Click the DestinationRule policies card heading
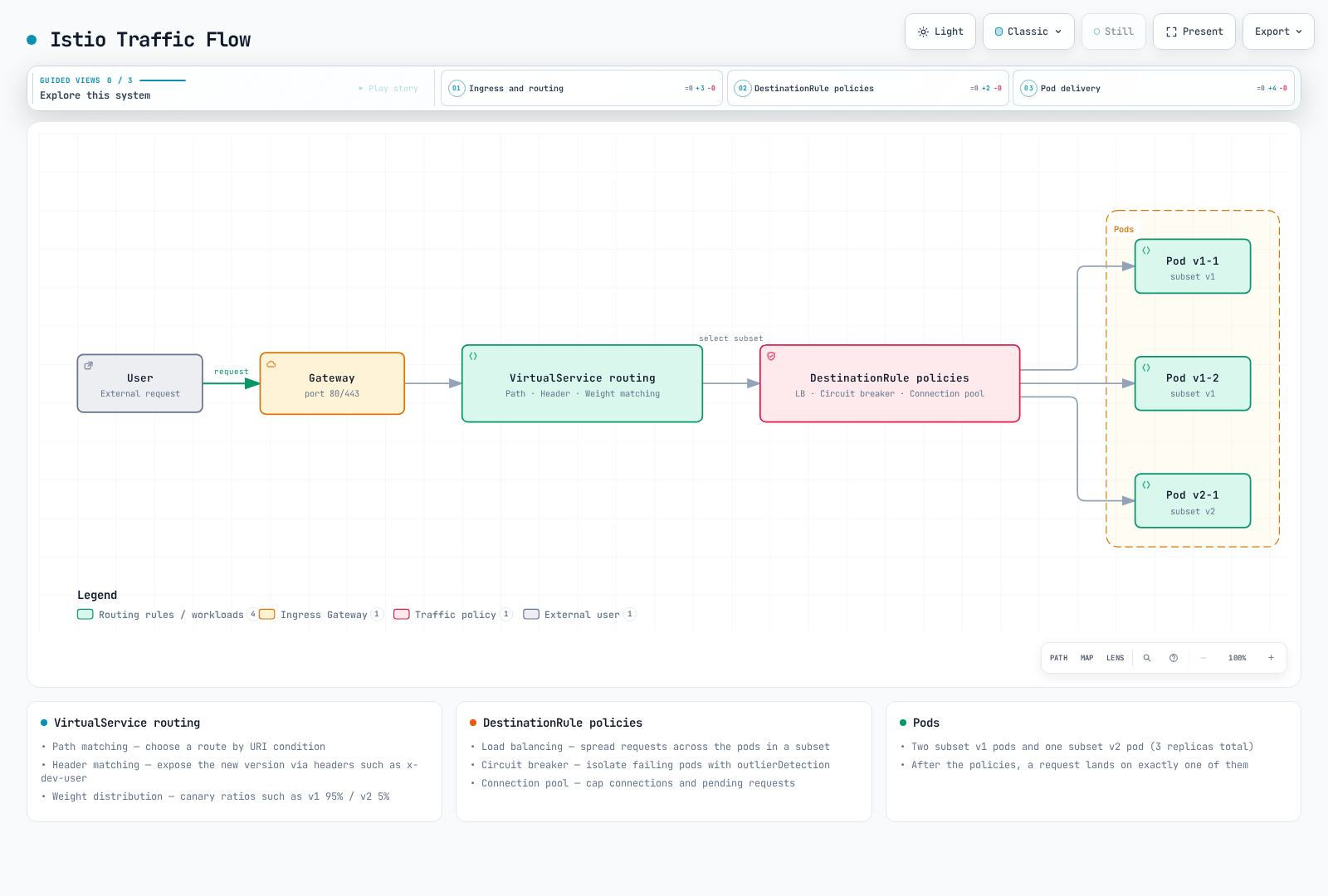 point(563,723)
